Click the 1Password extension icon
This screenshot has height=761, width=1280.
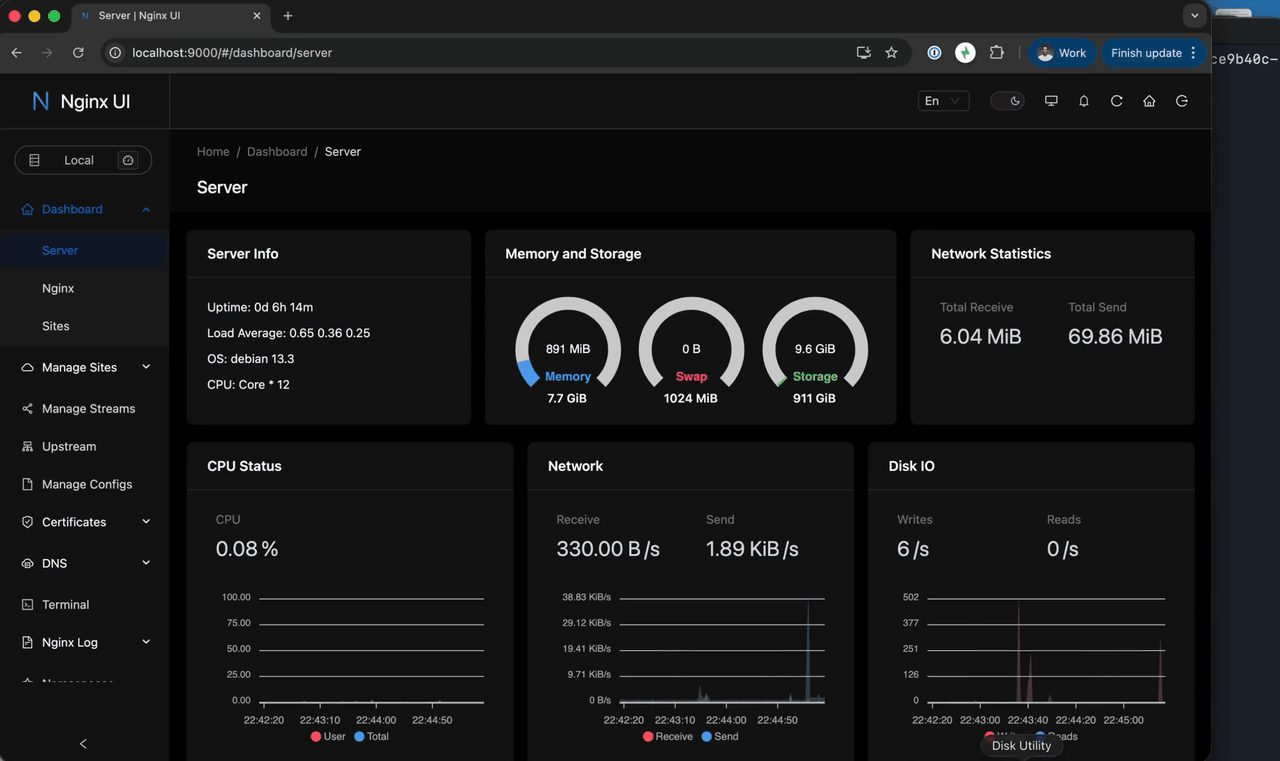pyautogui.click(x=934, y=53)
